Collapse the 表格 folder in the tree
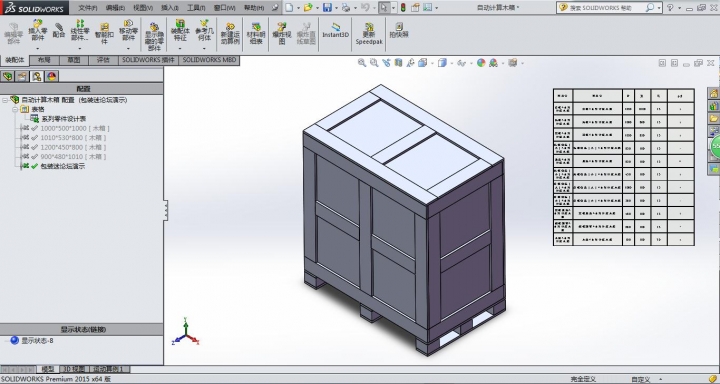Viewport: 720px width, 384px height. coord(15,109)
